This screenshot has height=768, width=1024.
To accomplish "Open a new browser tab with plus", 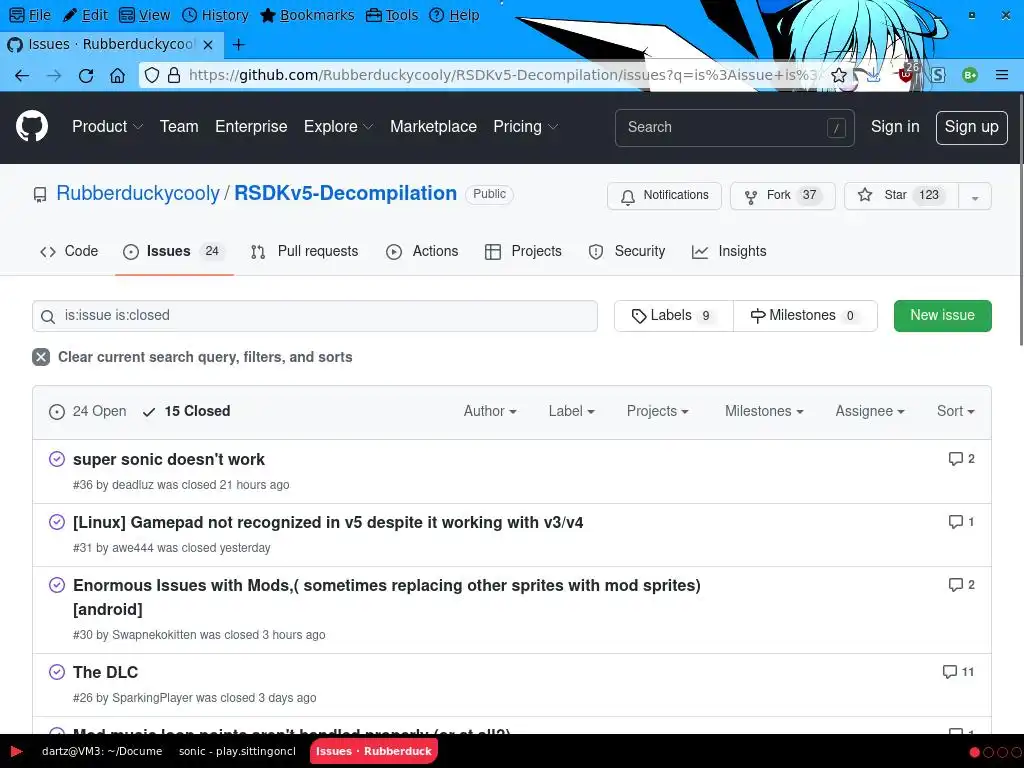I will [238, 44].
